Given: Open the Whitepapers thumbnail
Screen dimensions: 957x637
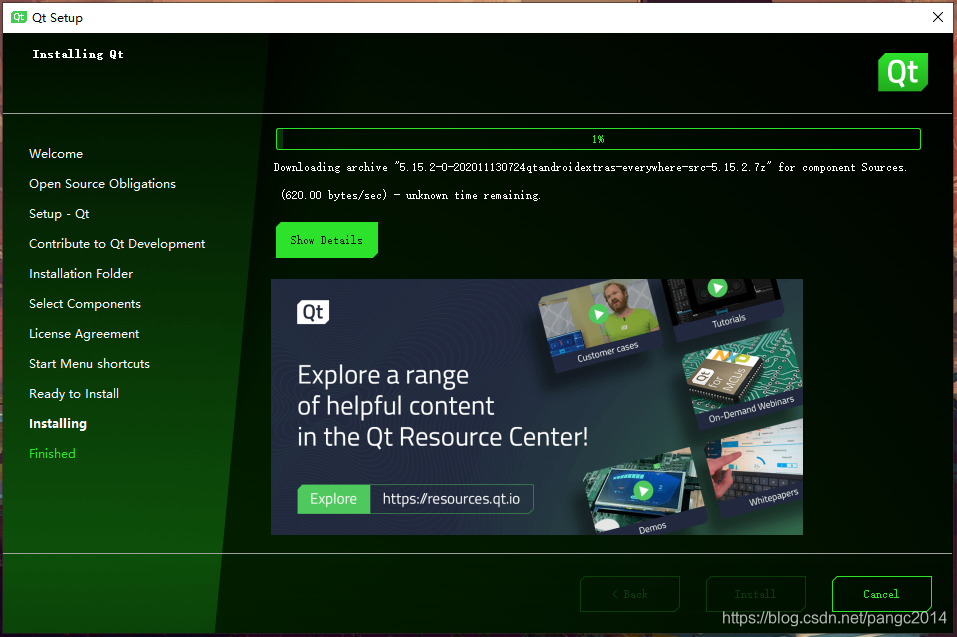Looking at the screenshot, I should pos(756,468).
